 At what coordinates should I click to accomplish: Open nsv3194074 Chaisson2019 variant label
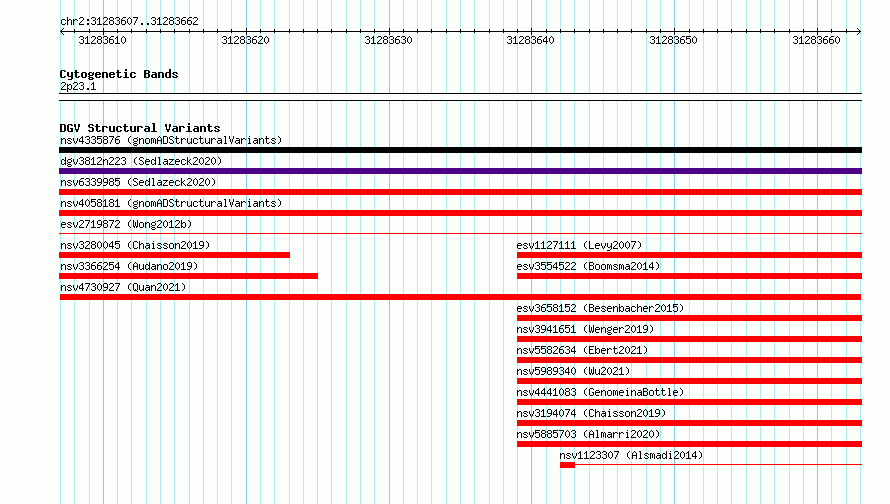point(591,413)
